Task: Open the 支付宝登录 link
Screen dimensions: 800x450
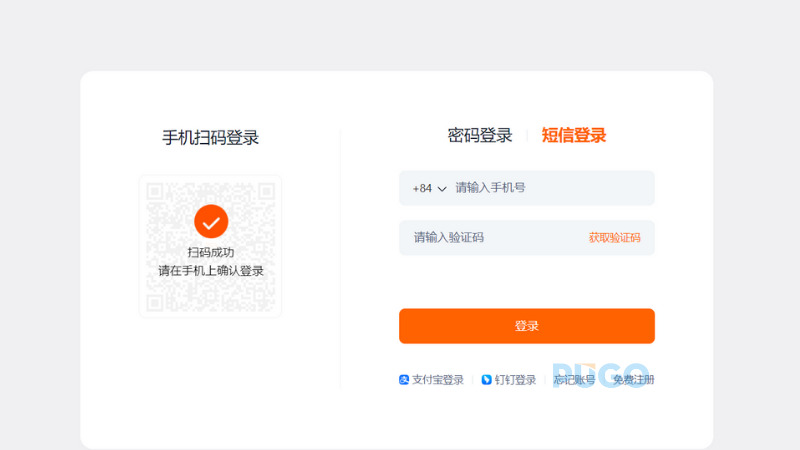Action: 438,380
